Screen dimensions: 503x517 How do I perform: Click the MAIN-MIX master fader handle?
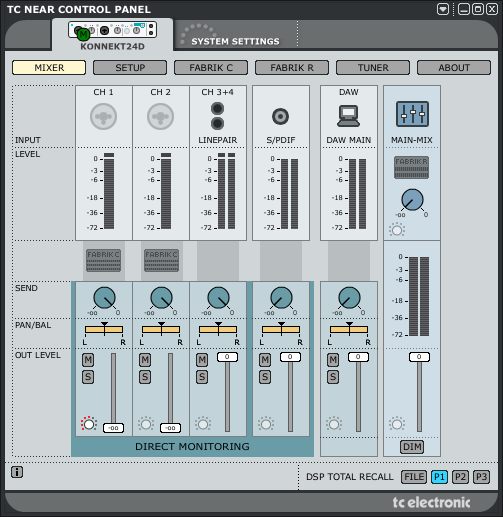pos(419,357)
